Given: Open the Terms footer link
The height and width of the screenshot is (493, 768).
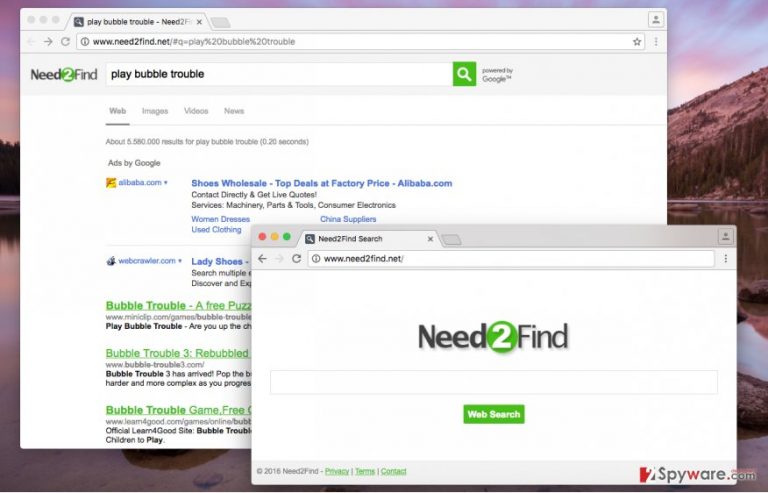Looking at the screenshot, I should pos(365,471).
